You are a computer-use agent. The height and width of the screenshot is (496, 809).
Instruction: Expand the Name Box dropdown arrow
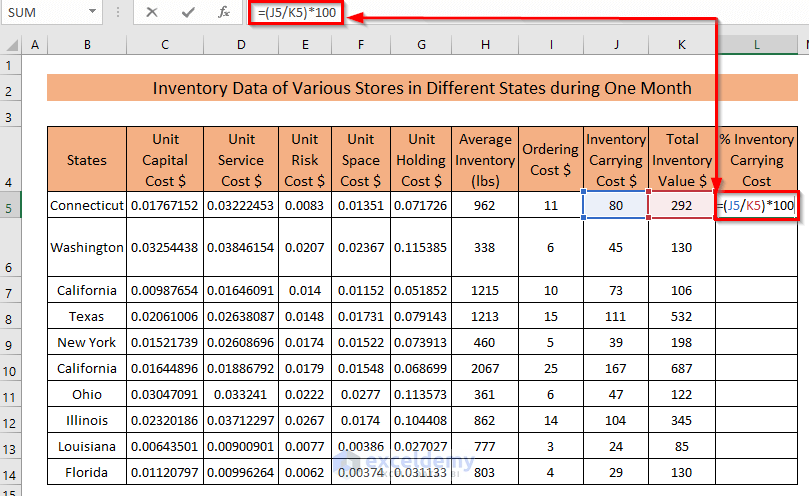(x=91, y=13)
